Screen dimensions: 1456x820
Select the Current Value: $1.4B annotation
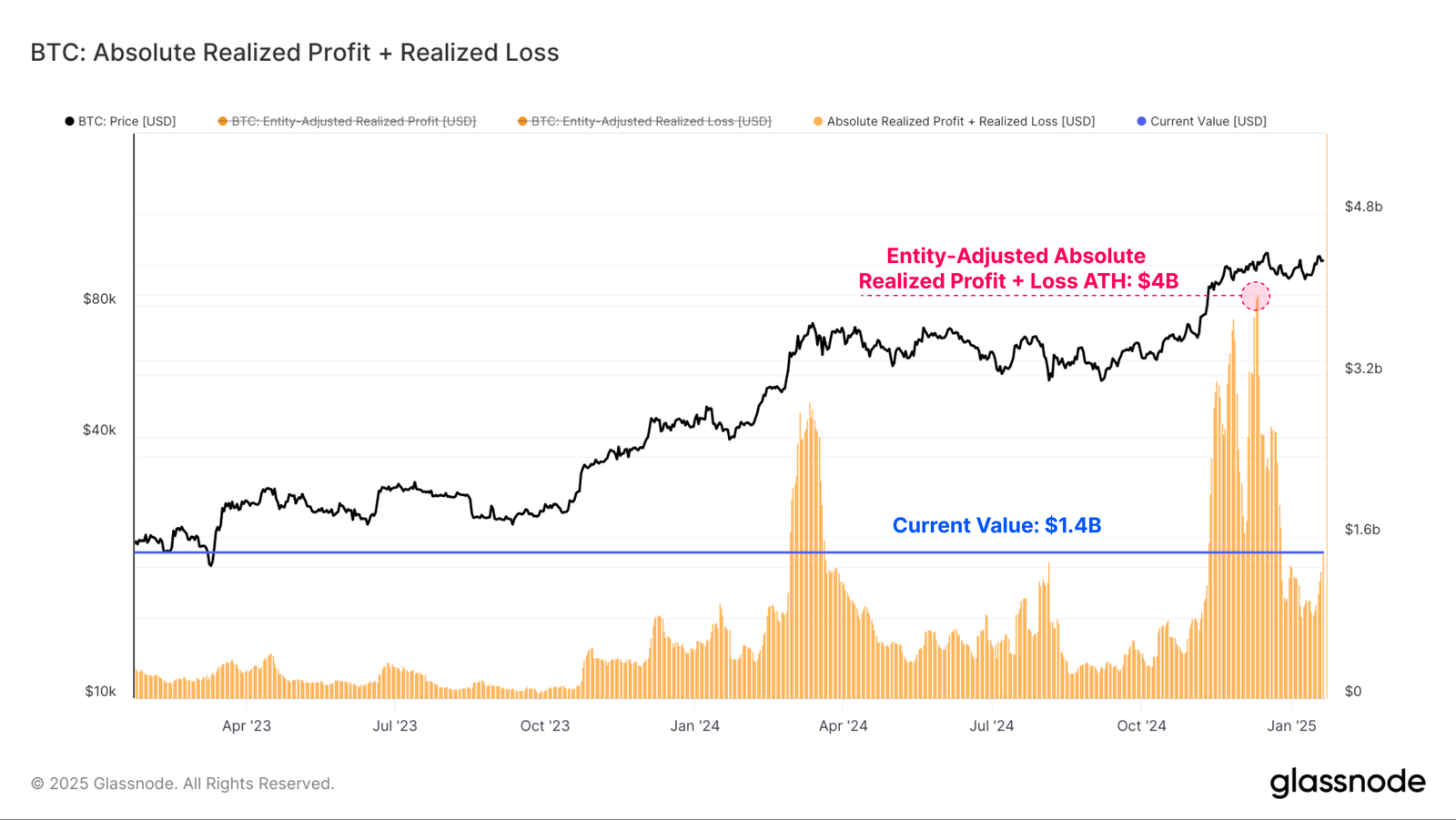coord(996,525)
